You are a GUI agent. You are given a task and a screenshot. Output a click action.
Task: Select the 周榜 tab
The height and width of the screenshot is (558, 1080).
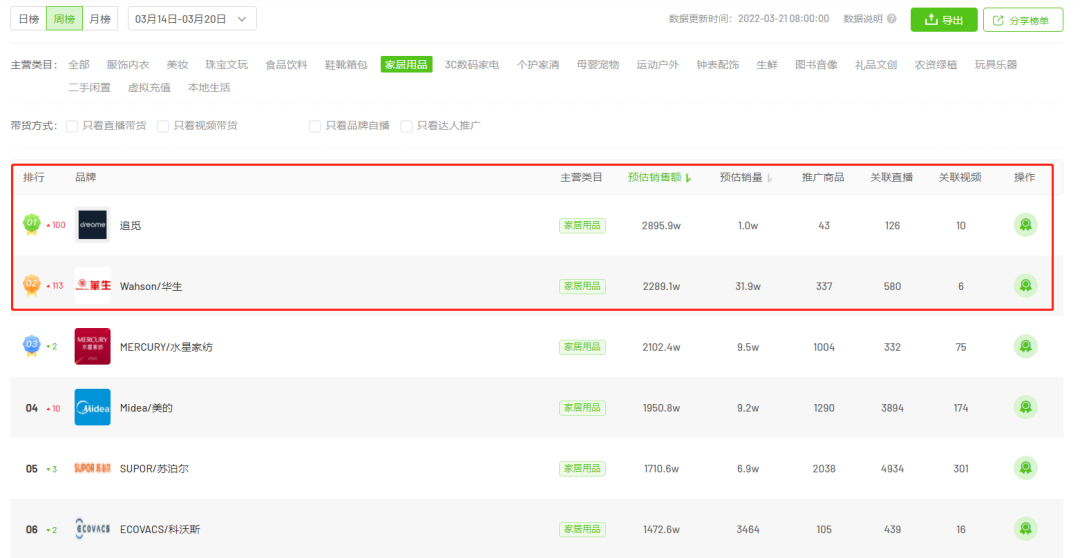coord(64,19)
